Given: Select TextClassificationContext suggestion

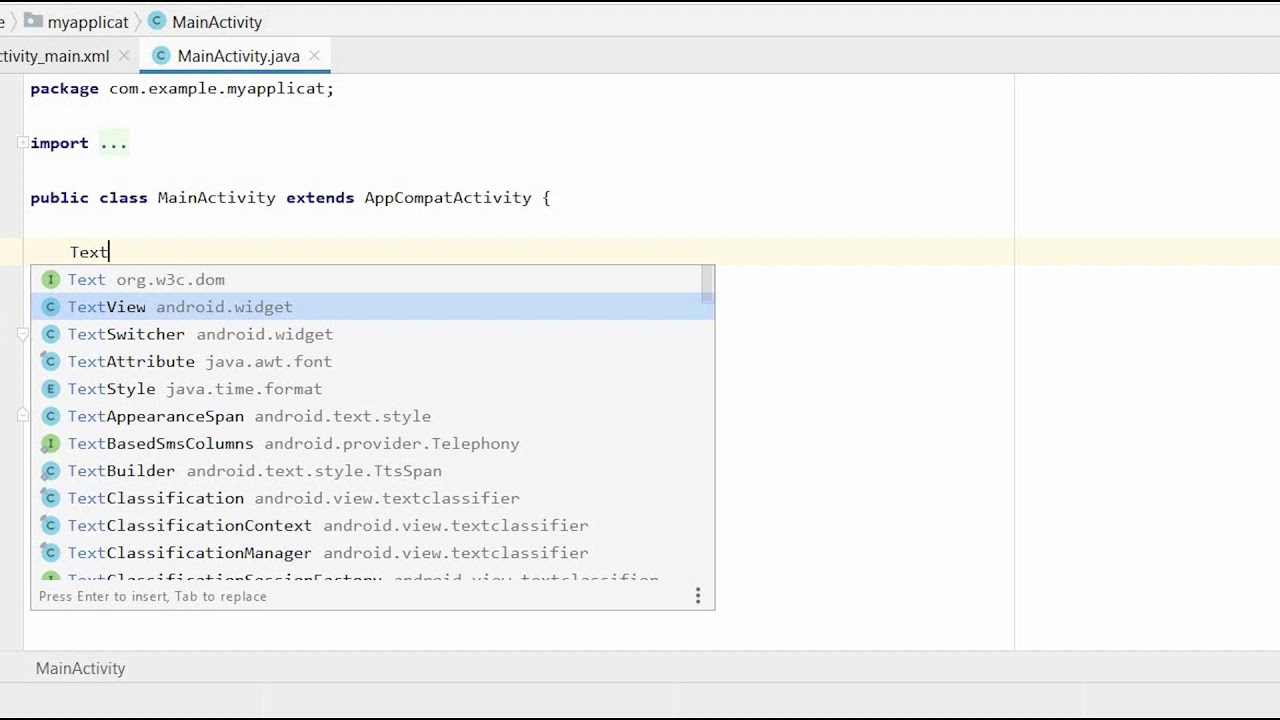Looking at the screenshot, I should click(x=372, y=525).
